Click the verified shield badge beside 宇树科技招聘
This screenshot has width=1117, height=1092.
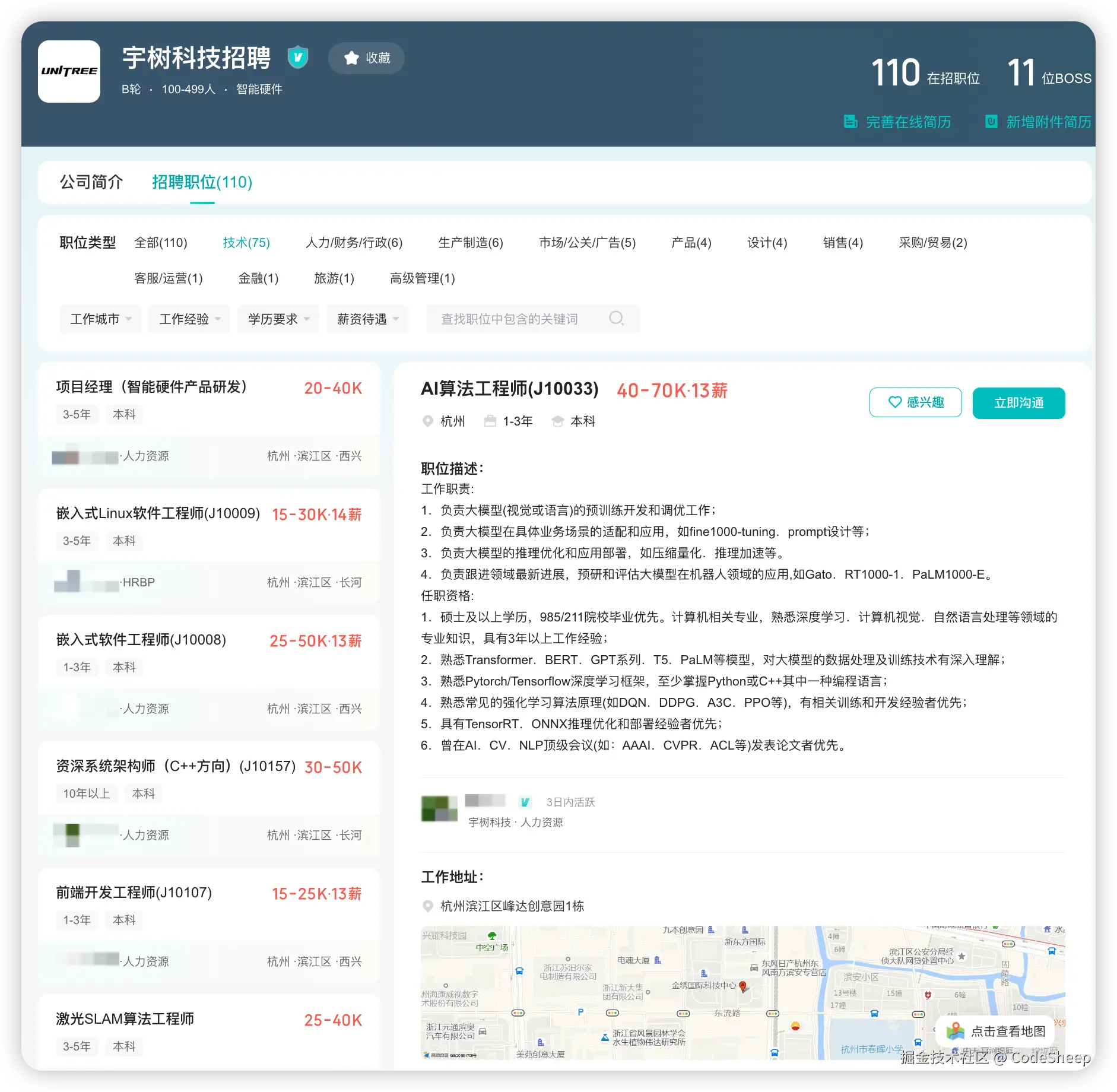[297, 58]
